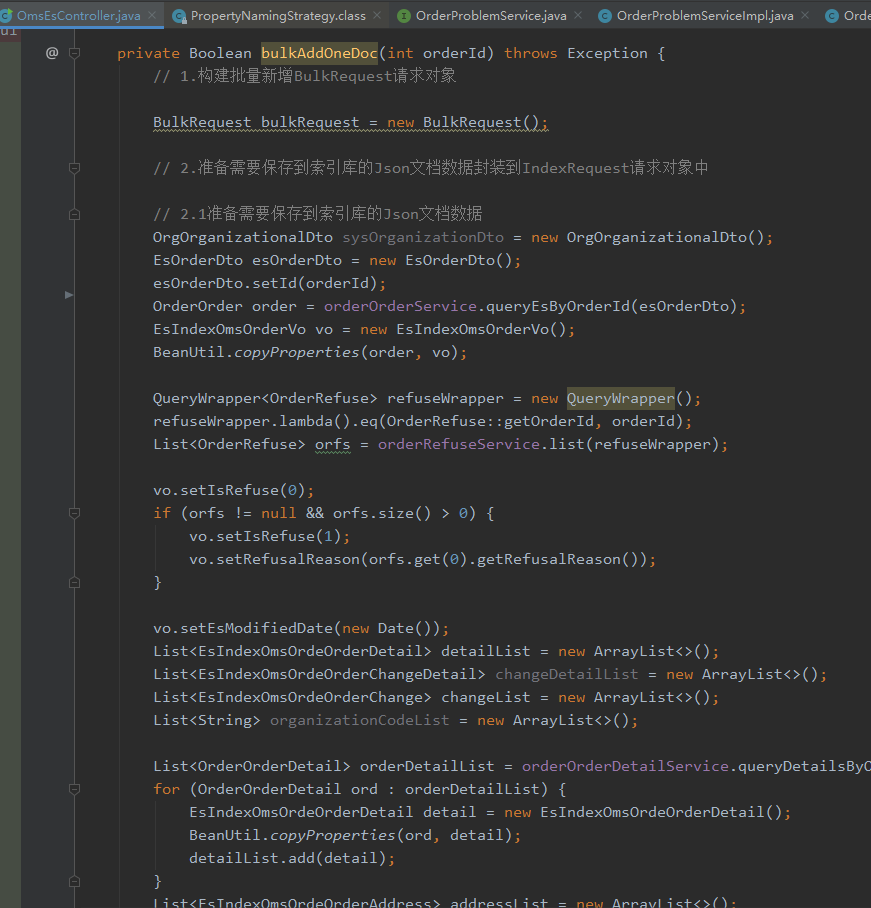Click the green interface icon on OrderProblemService.java tab
The width and height of the screenshot is (871, 908).
pos(404,16)
